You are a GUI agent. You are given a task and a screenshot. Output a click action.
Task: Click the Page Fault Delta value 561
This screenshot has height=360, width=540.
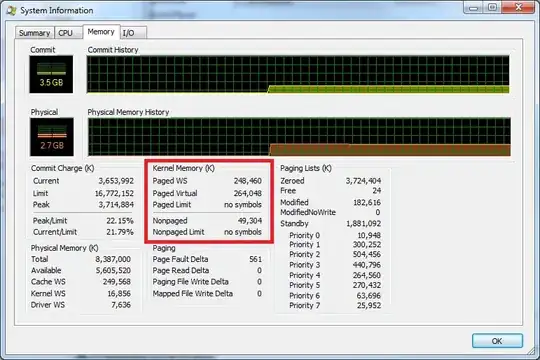click(256, 259)
